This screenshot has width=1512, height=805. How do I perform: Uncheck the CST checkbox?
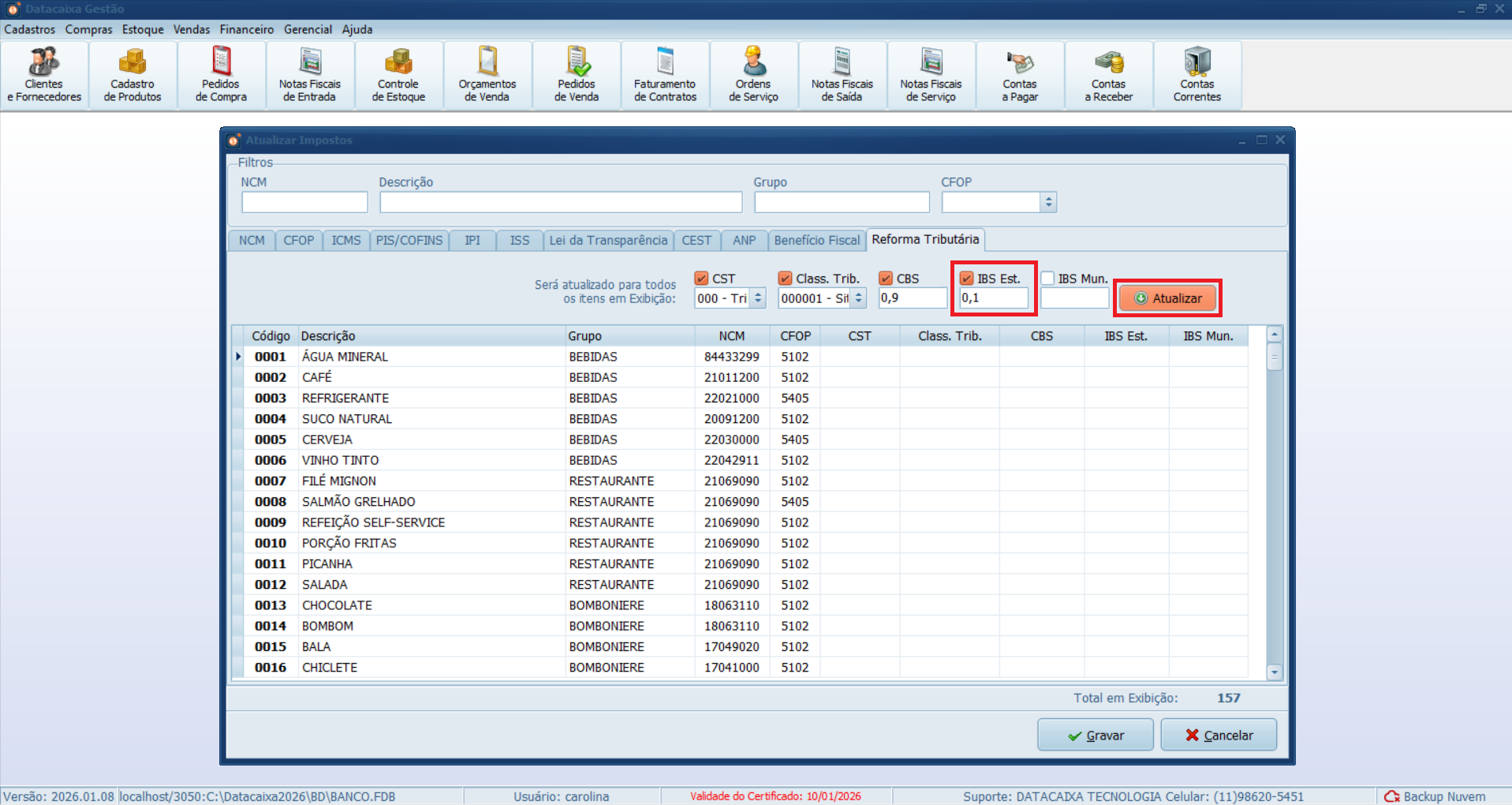701,279
